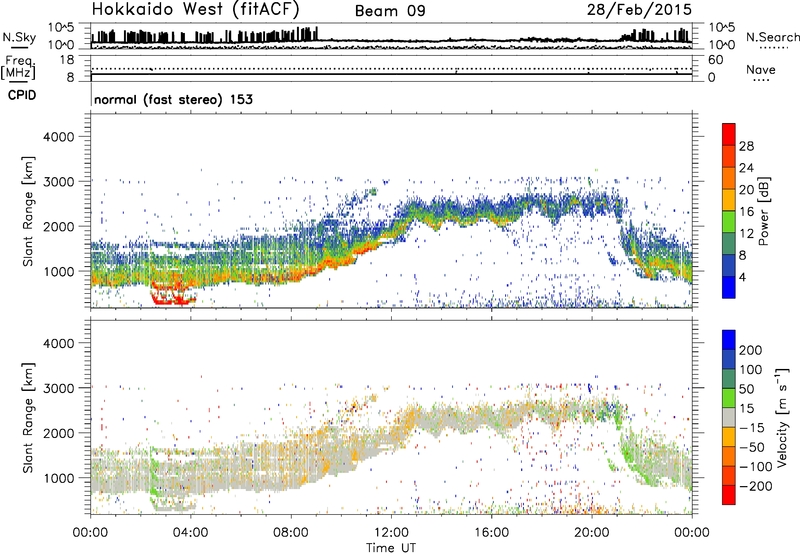Click '3000' on the velocity panel axis
The width and height of the screenshot is (800, 554).
click(59, 388)
